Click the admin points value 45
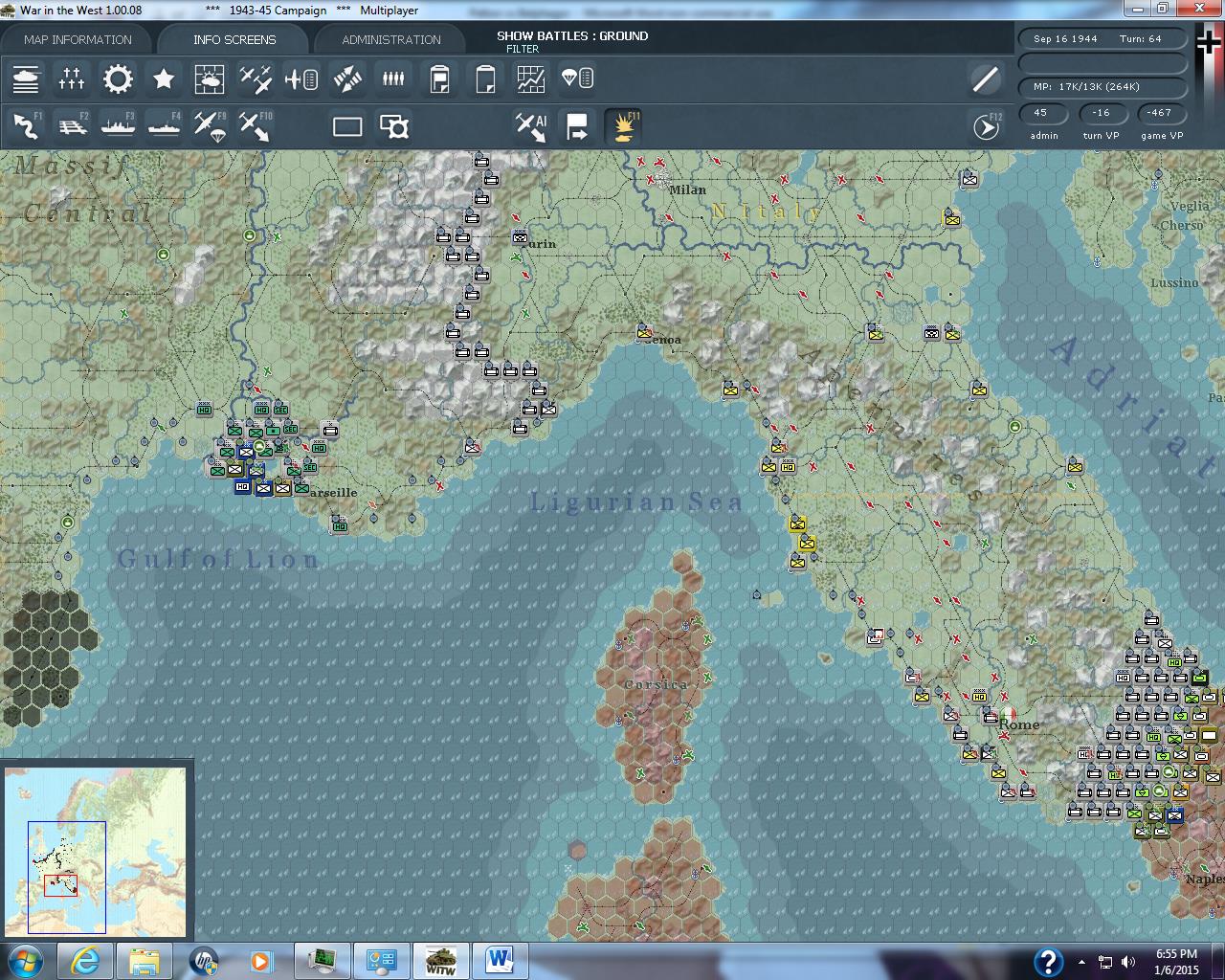Viewport: 1225px width, 980px height. point(1043,113)
